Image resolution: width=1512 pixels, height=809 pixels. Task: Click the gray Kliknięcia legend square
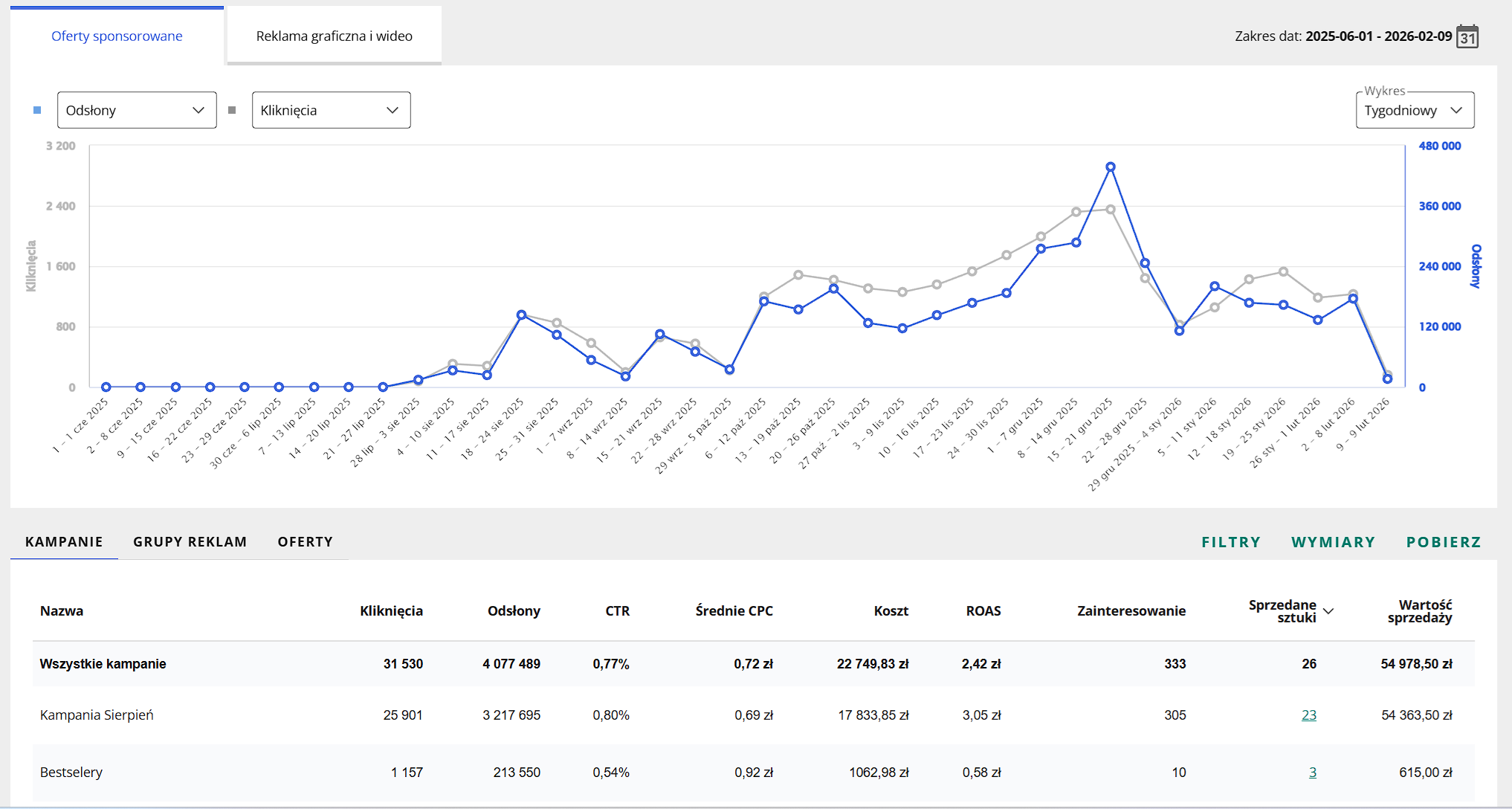[232, 110]
